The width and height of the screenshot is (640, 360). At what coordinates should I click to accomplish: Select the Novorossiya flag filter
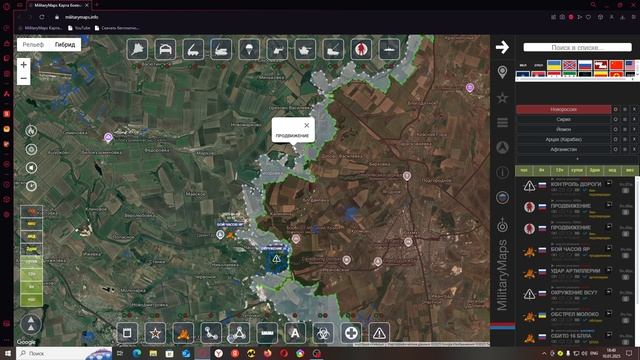pyautogui.click(x=569, y=65)
